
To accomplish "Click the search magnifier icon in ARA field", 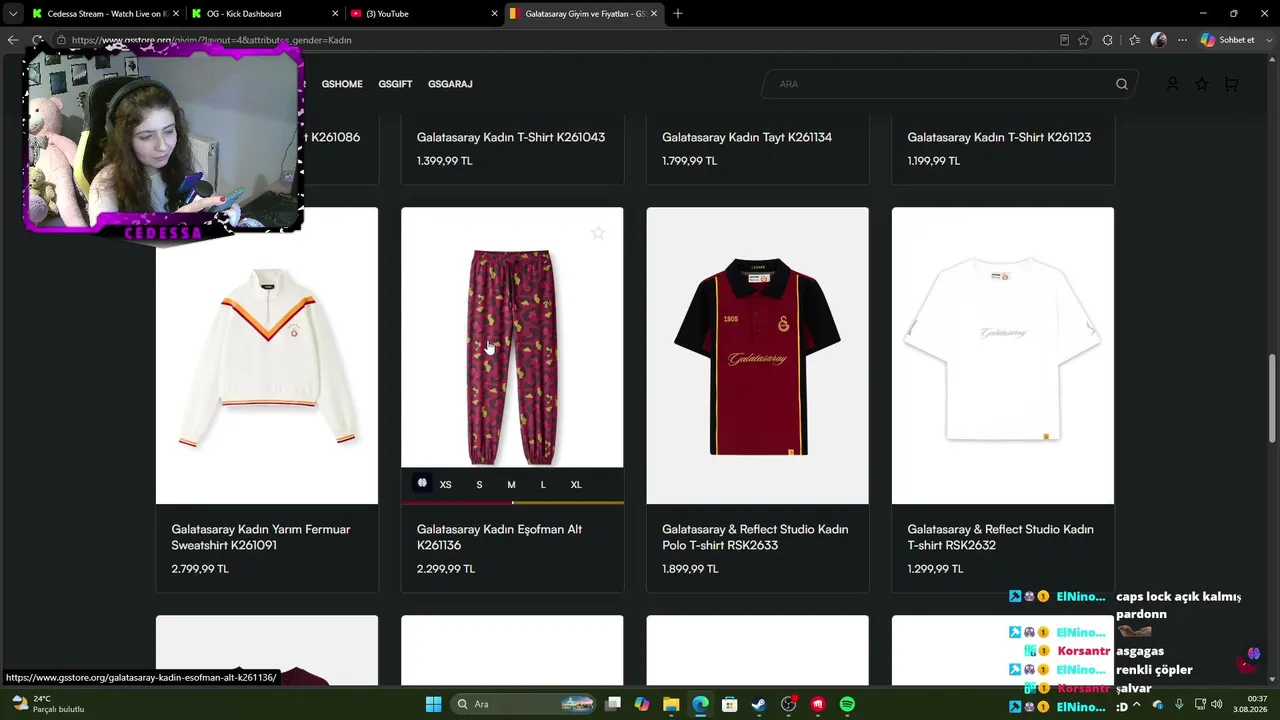I will click(x=1122, y=84).
